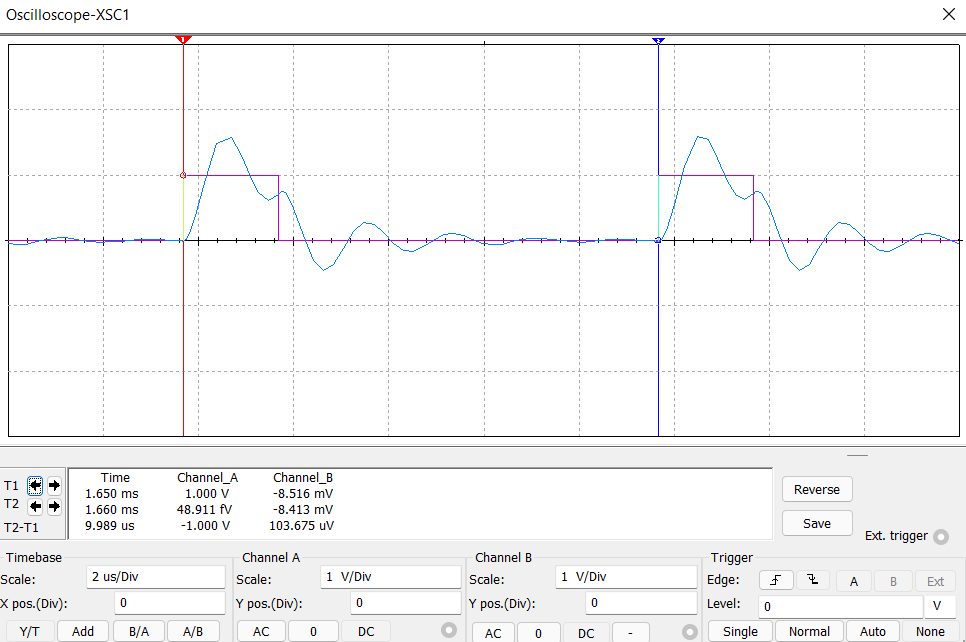This screenshot has height=642, width=966.
Task: Toggle Ext. trigger terminal indicator
Action: (941, 537)
